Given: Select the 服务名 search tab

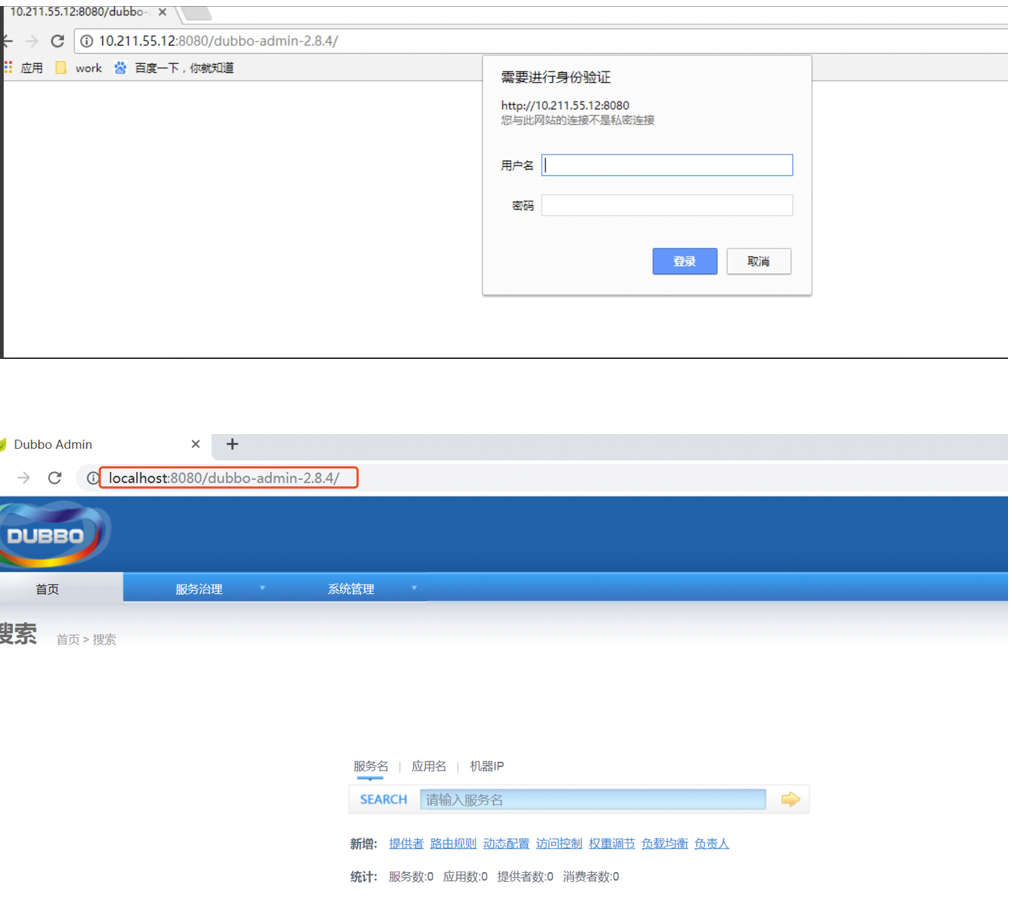Looking at the screenshot, I should (x=370, y=766).
